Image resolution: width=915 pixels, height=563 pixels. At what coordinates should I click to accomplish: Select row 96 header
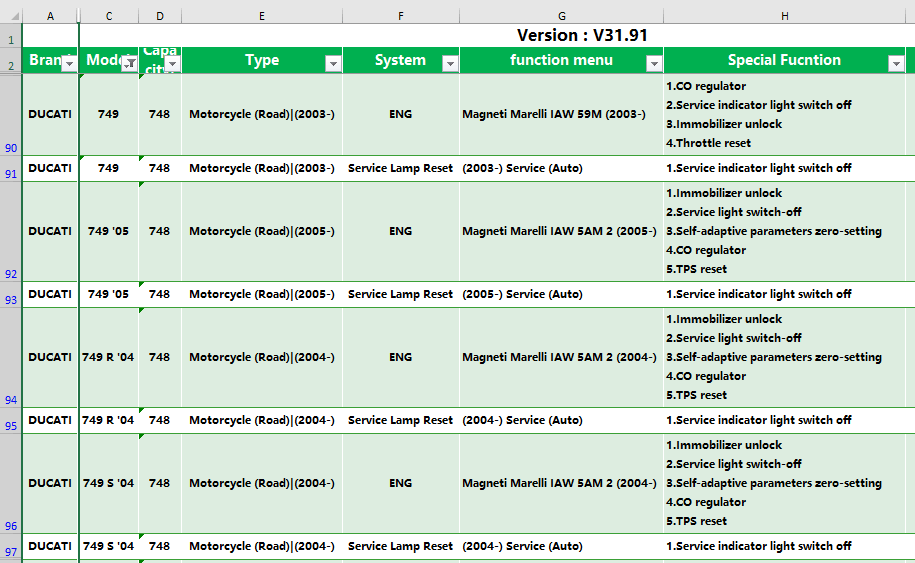(11, 484)
